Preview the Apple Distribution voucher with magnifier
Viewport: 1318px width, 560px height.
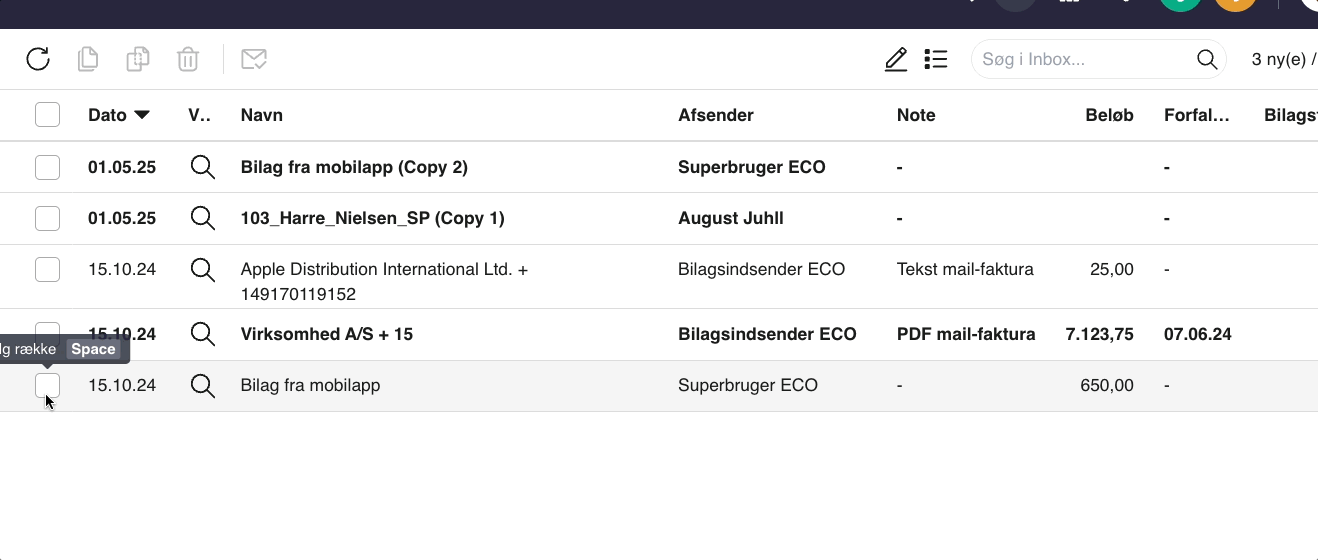tap(203, 269)
